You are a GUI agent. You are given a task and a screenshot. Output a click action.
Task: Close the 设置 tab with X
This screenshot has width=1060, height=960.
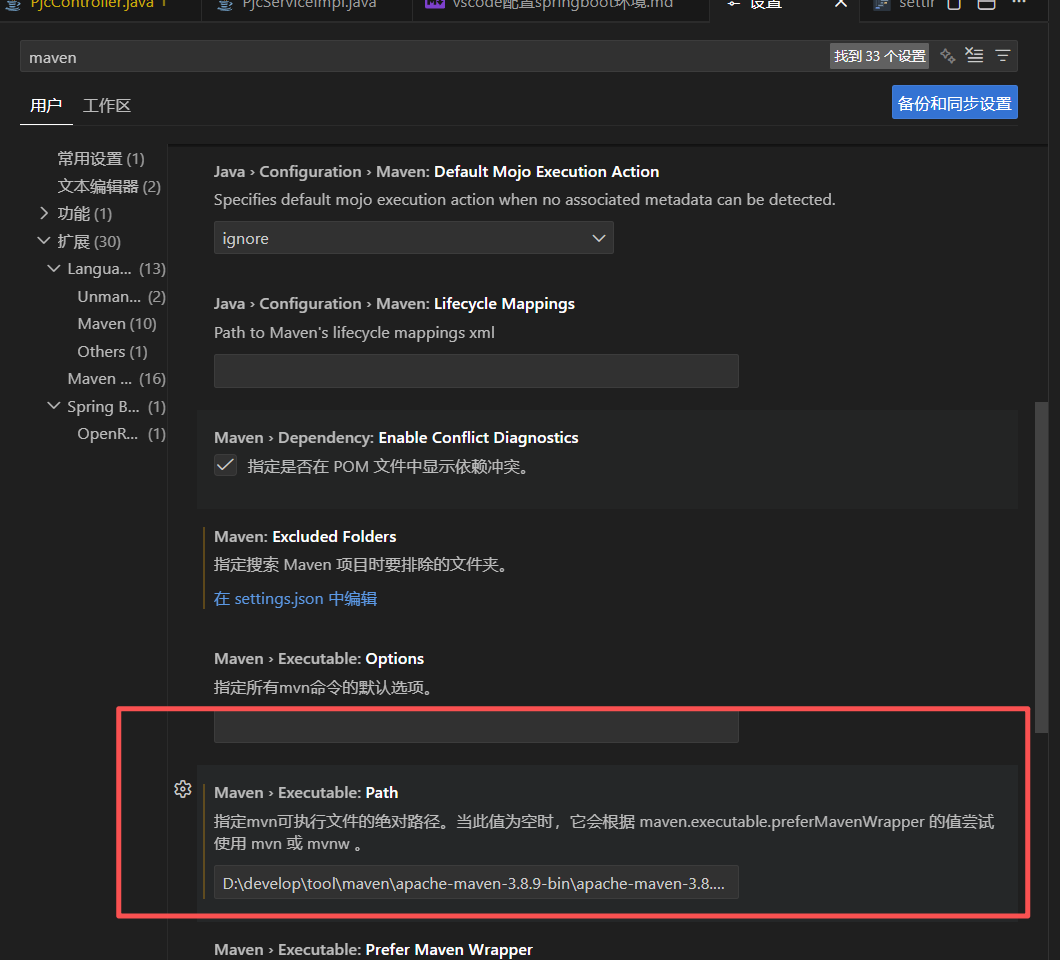tap(841, 5)
